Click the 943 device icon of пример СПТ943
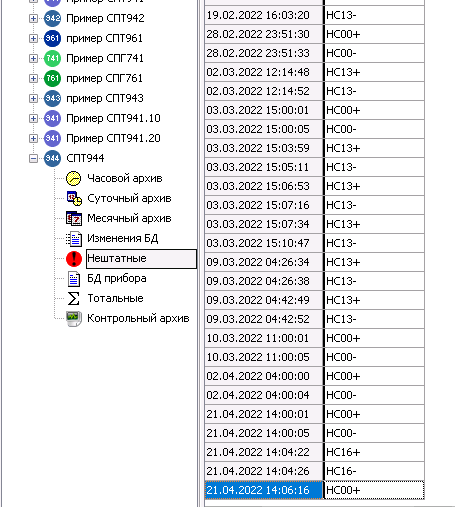Screen dimensions: 455x507 pyautogui.click(x=52, y=98)
